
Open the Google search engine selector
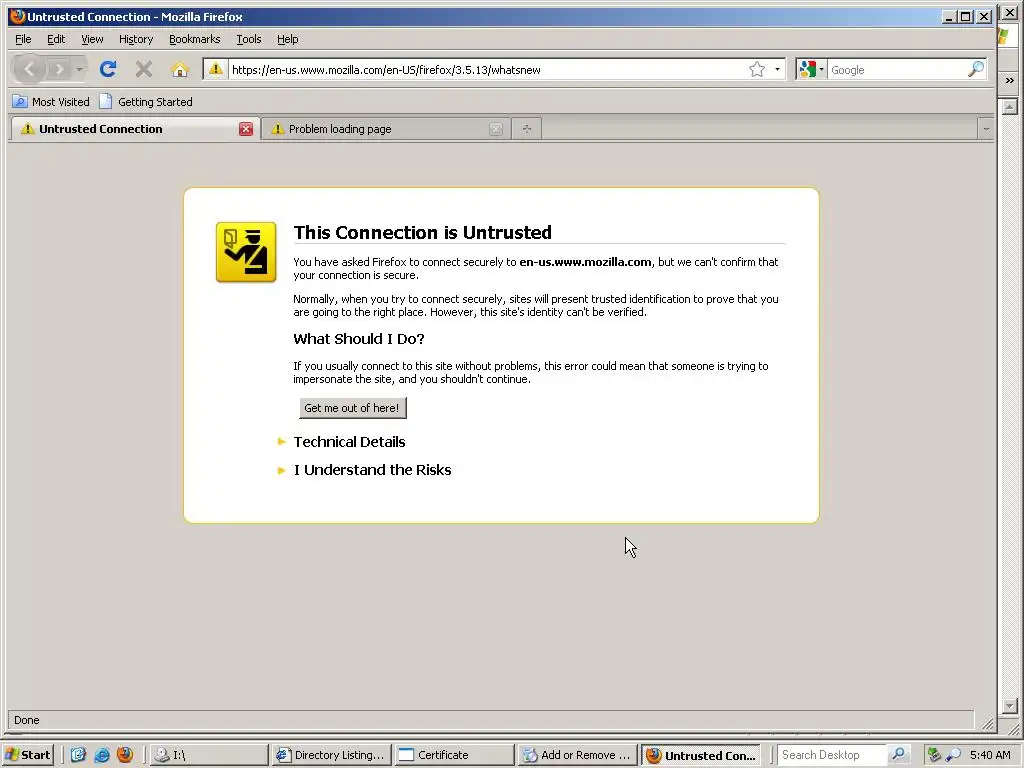click(812, 69)
